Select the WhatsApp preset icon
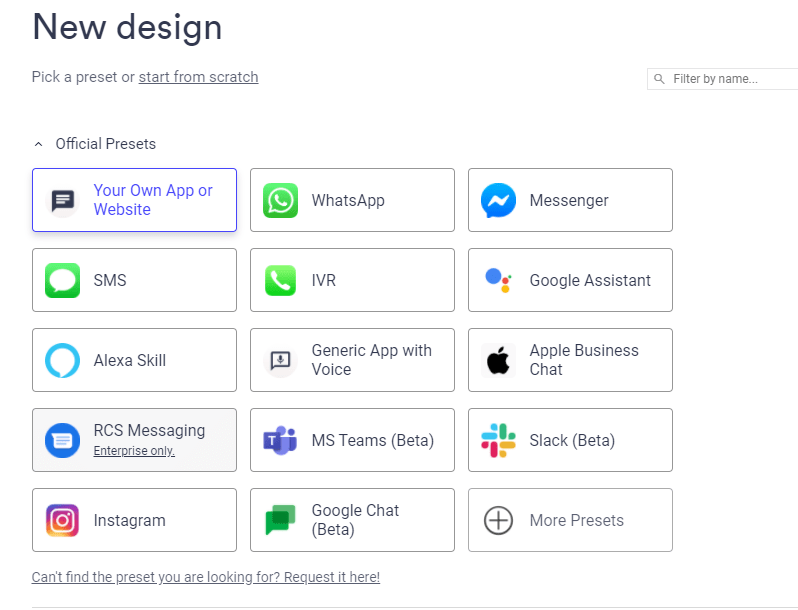 [280, 200]
